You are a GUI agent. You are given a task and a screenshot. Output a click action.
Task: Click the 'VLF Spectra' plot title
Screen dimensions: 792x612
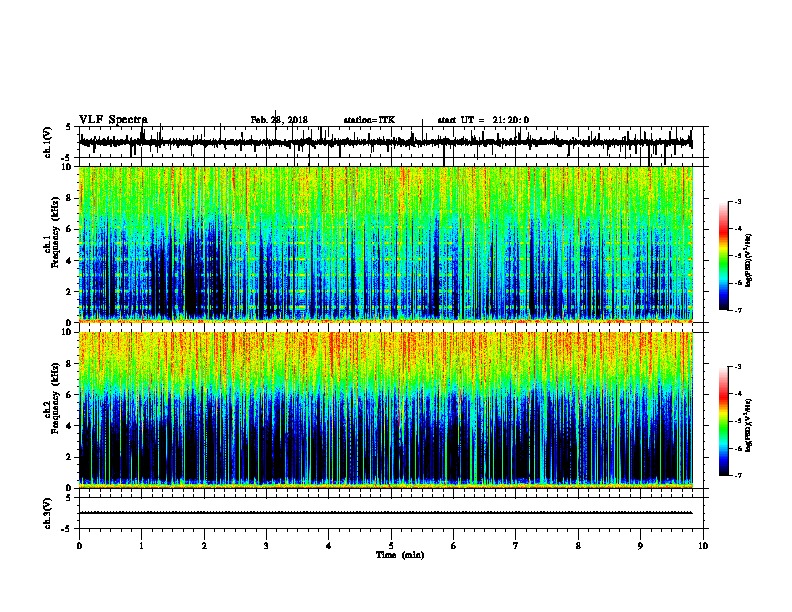coord(113,119)
